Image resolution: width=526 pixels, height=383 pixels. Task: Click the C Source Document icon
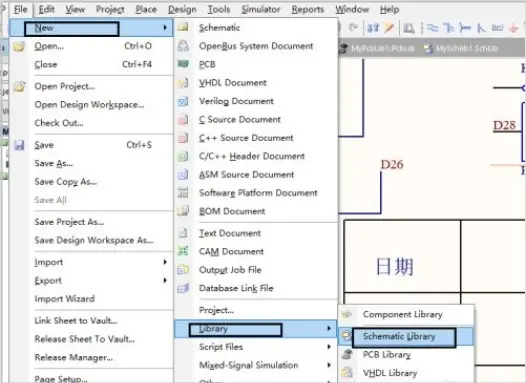pos(183,119)
